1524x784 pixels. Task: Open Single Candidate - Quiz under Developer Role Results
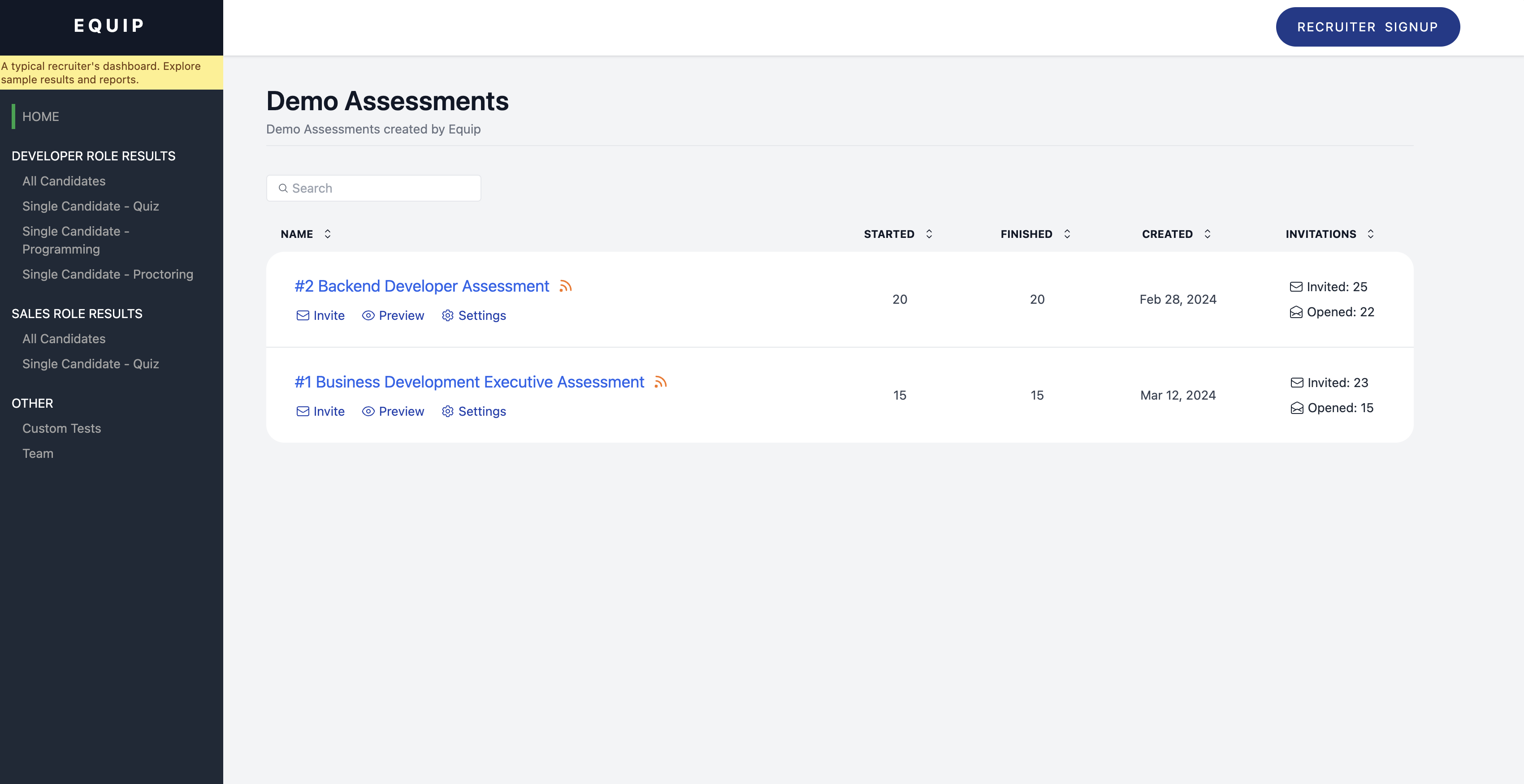click(x=91, y=207)
